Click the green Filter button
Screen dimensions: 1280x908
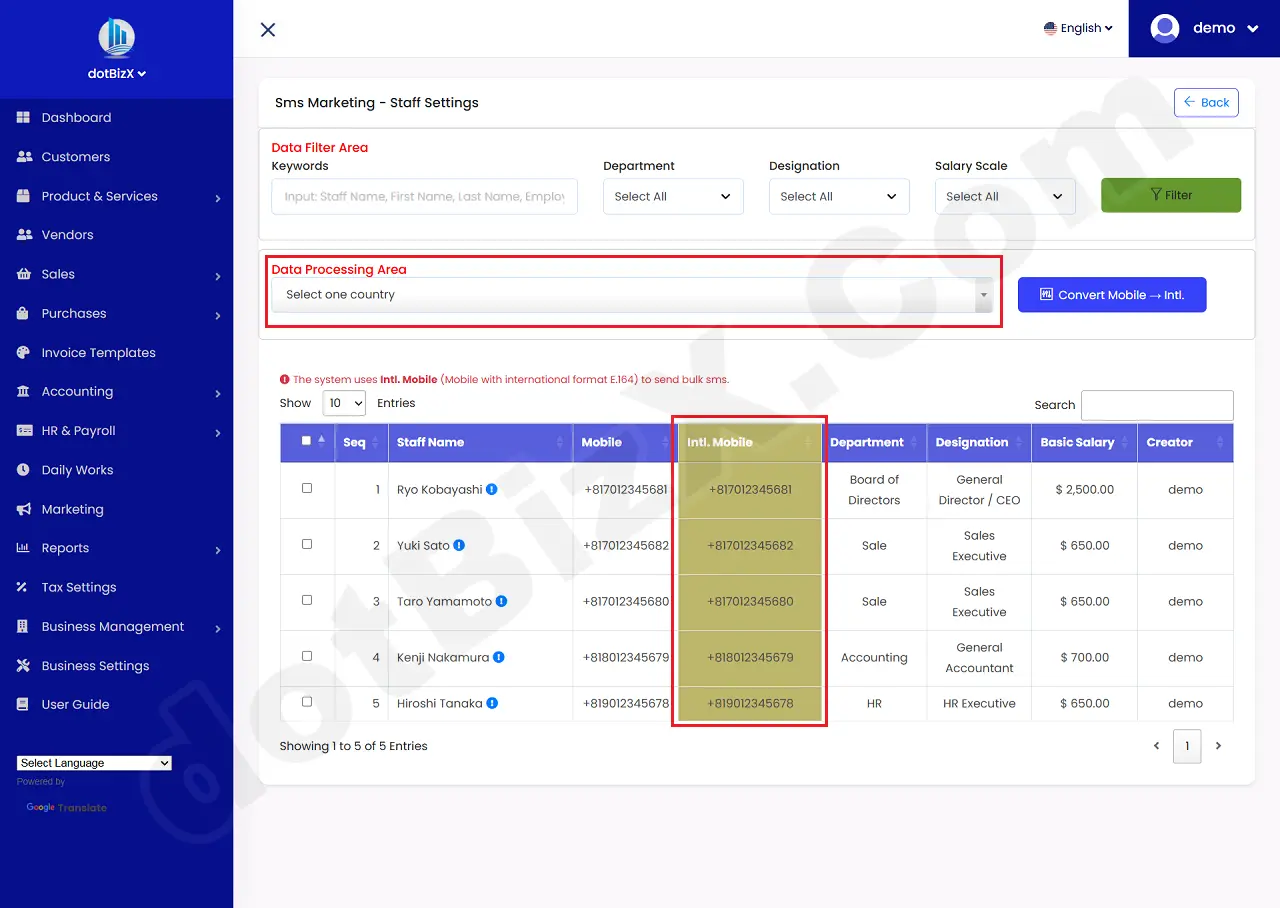point(1170,196)
